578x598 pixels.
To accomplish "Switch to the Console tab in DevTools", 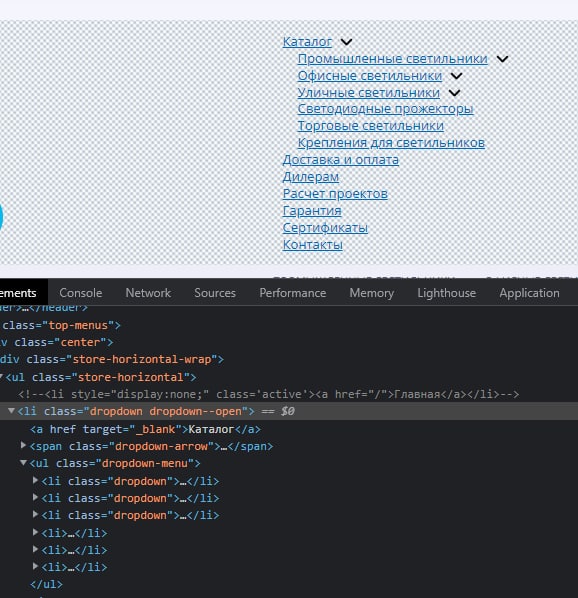I will pyautogui.click(x=80, y=293).
